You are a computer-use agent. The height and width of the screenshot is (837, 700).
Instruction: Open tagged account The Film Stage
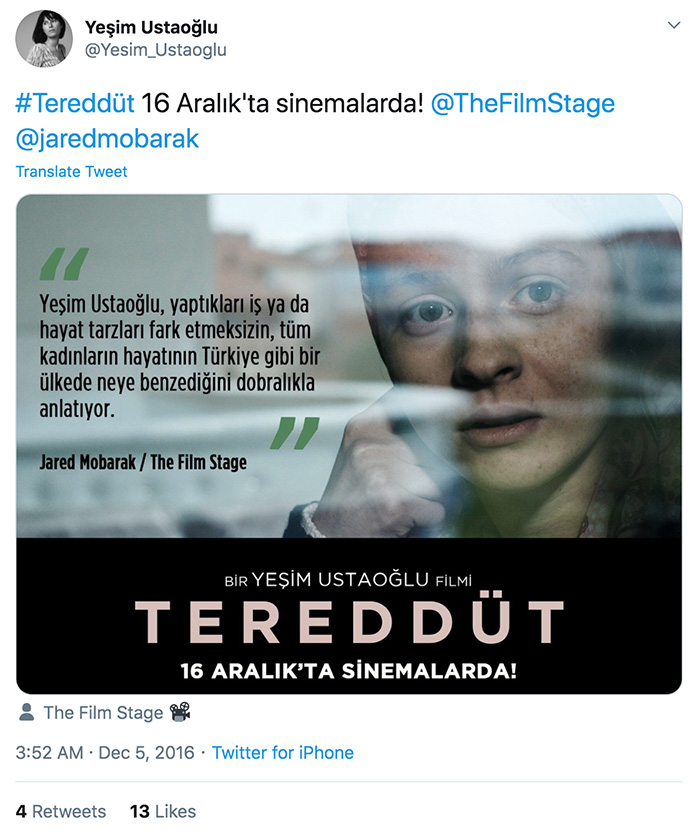click(103, 713)
